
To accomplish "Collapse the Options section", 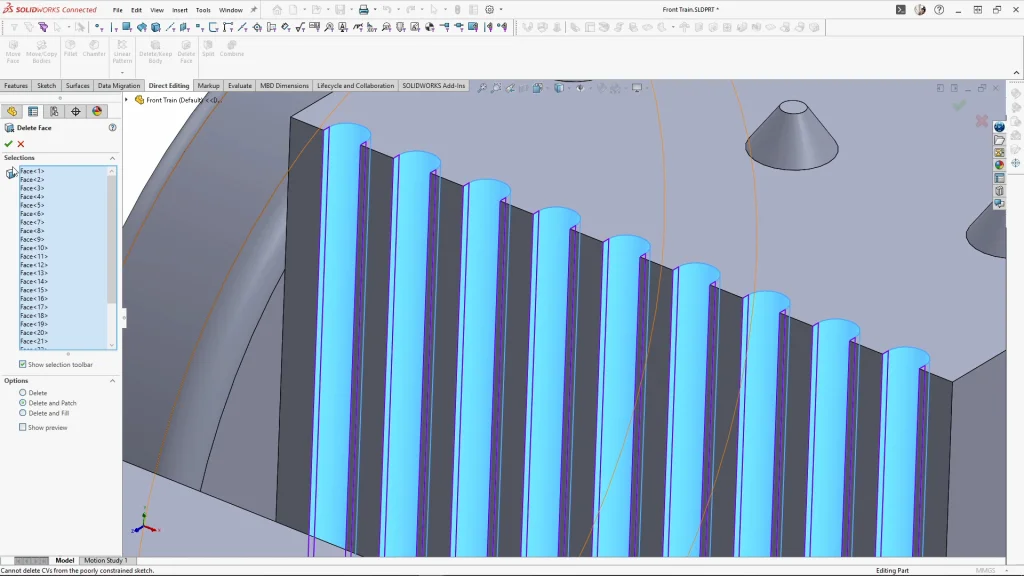I will pyautogui.click(x=112, y=381).
